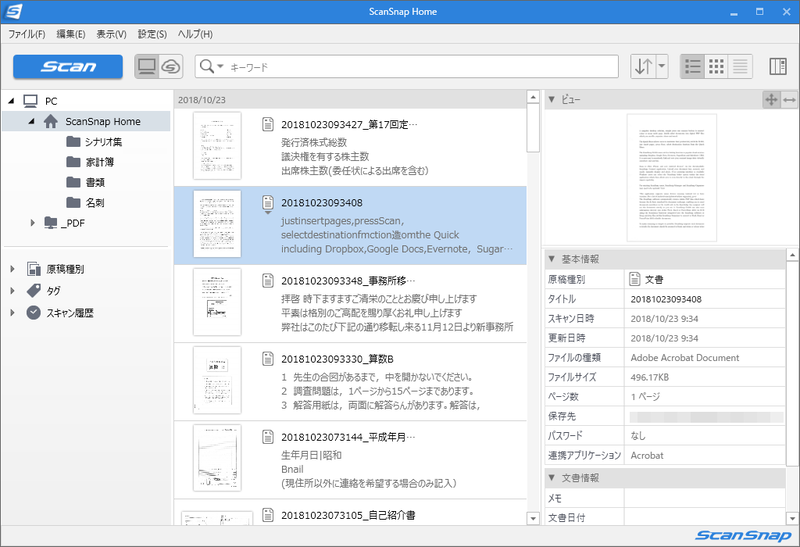Switch to ScanSnap Cloud view icon

171,66
